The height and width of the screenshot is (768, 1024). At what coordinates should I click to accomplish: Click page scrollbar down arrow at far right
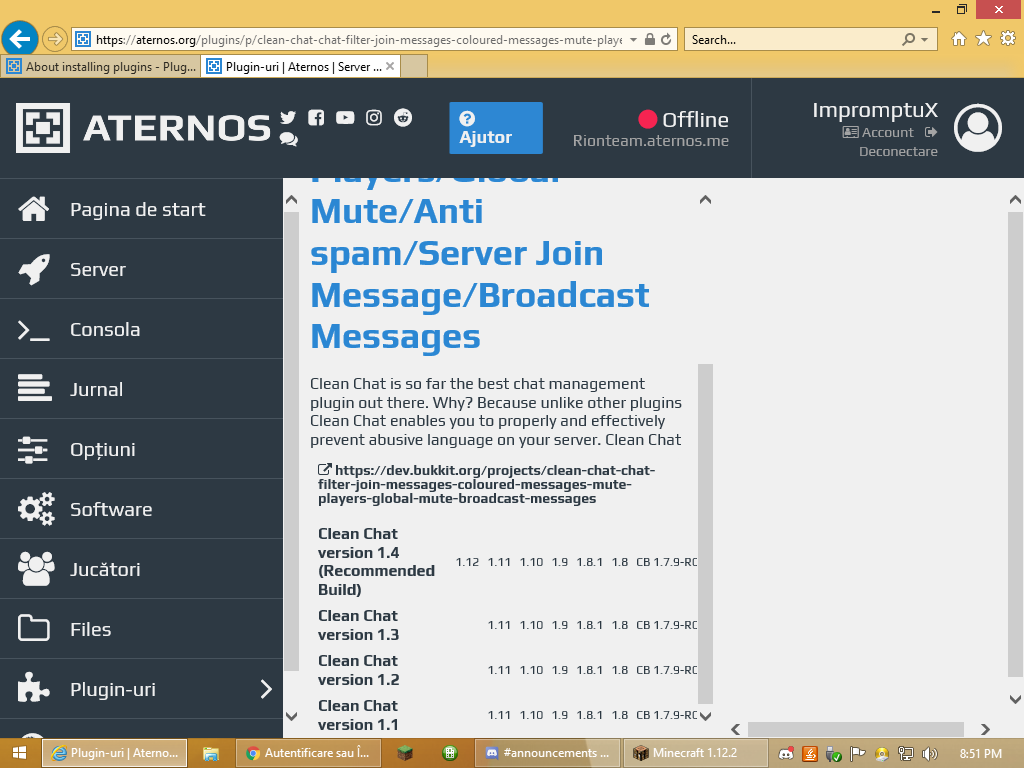1016,699
